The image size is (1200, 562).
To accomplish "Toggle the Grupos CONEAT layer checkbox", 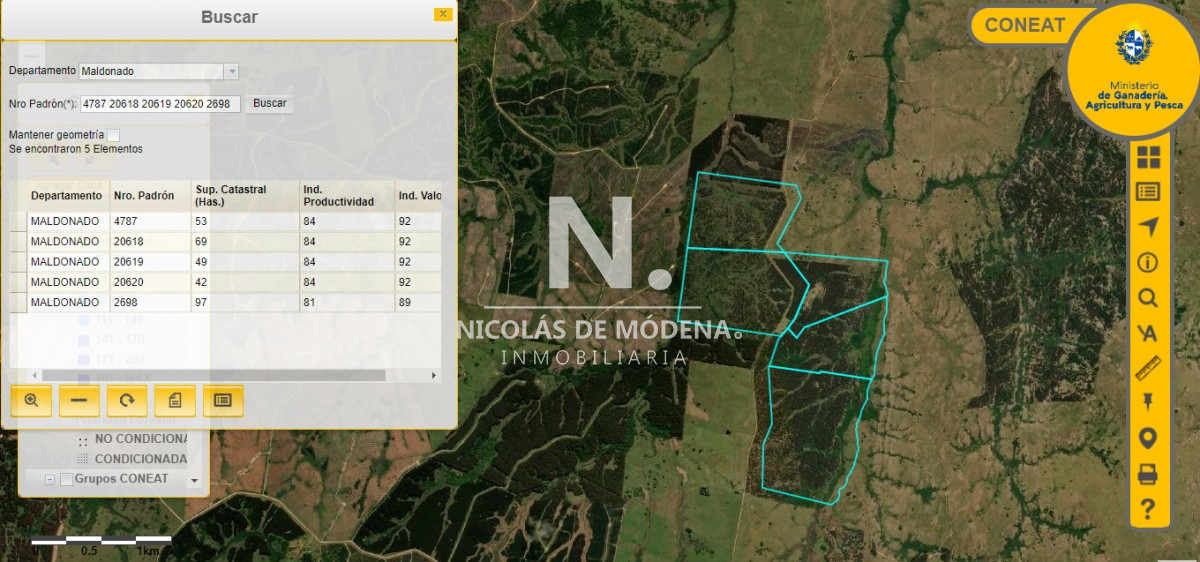I will (66, 479).
